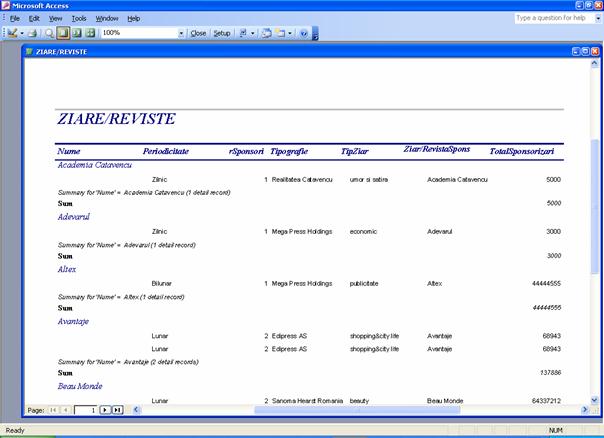604x438 pixels.
Task: Jump to last page navigation arrow
Action: (x=117, y=410)
